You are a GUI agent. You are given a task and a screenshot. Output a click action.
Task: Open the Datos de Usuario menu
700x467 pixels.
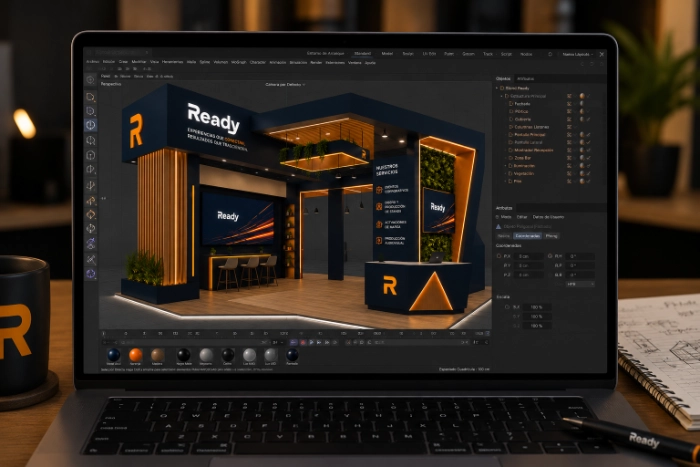tap(548, 217)
